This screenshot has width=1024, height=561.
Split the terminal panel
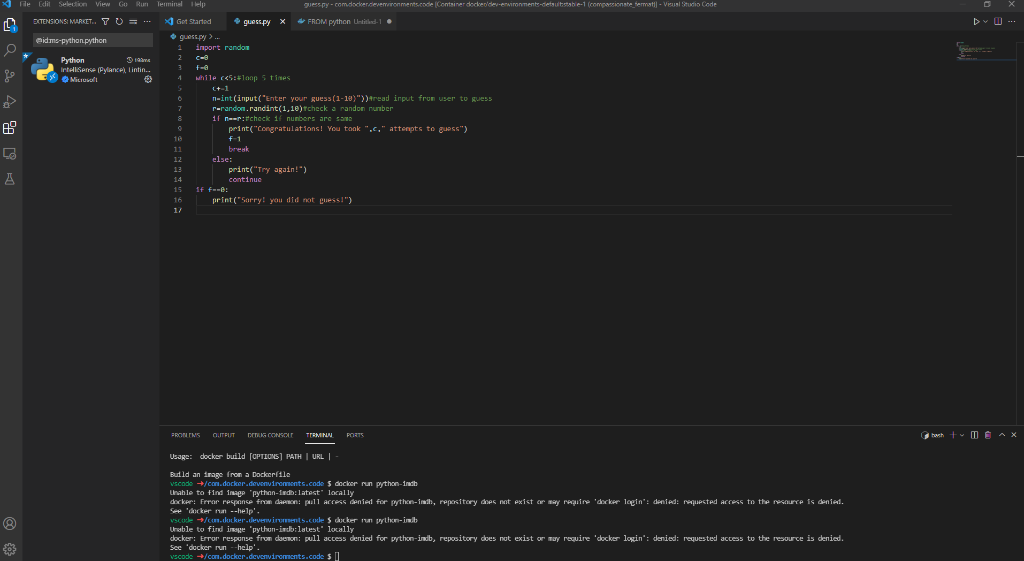[975, 435]
